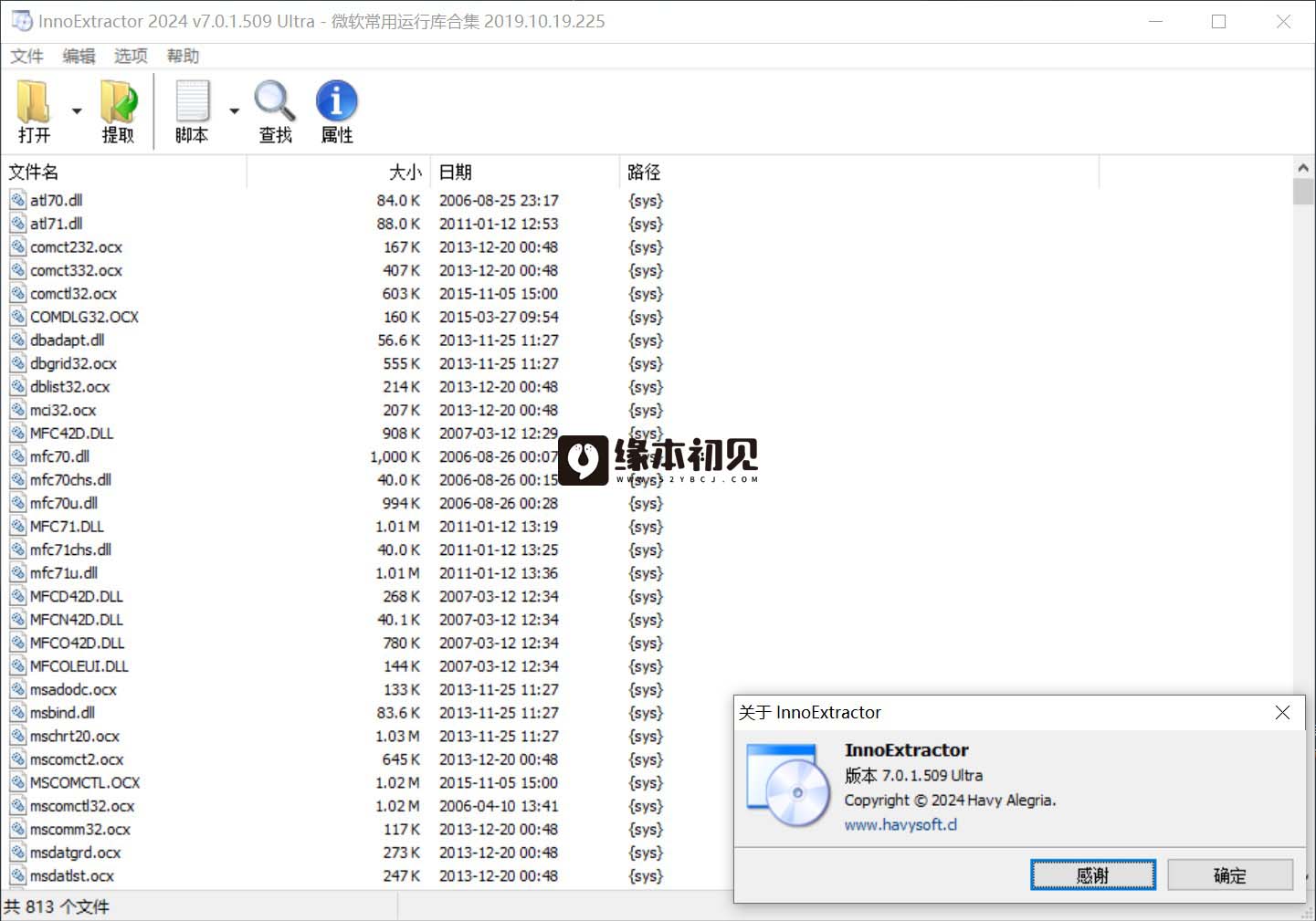Click the mscomctl32.ocx file name

[82, 806]
